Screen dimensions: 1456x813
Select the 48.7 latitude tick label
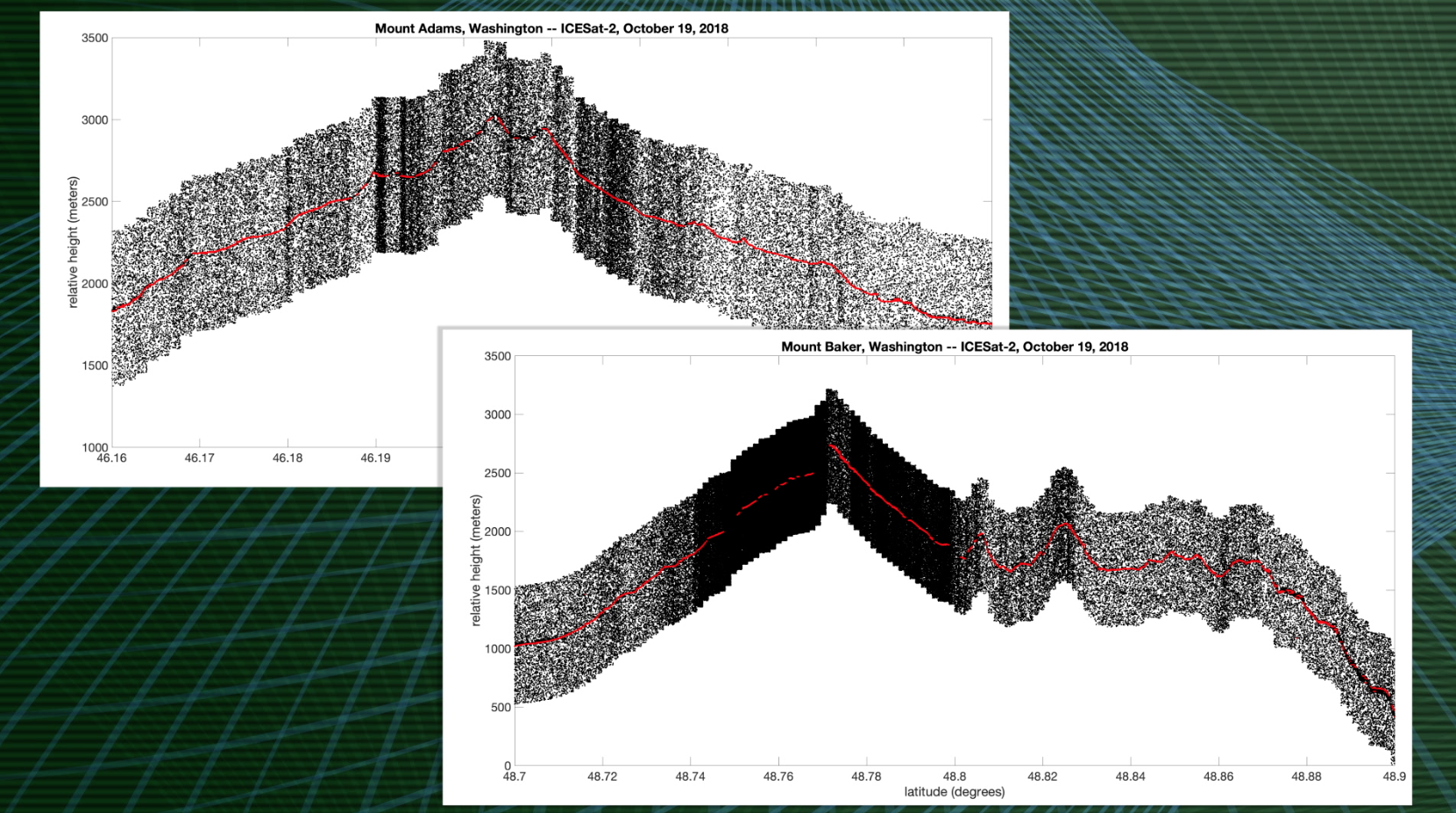(514, 776)
